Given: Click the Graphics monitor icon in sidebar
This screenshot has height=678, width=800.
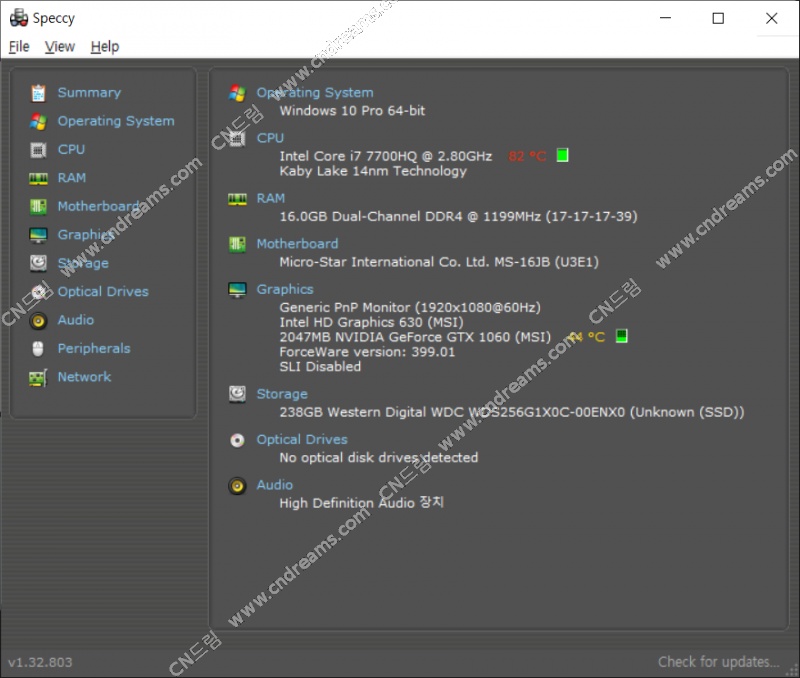Looking at the screenshot, I should (x=38, y=235).
